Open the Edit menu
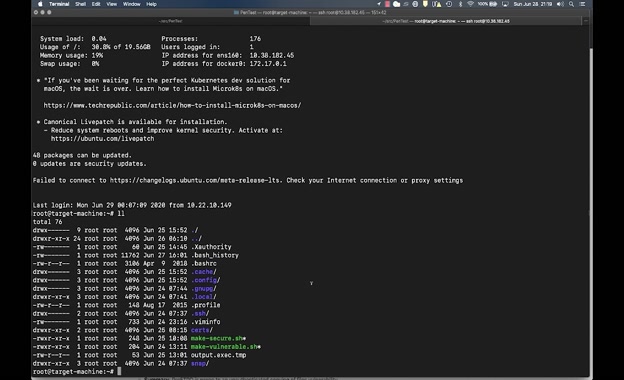624x380 pixels. click(96, 4)
